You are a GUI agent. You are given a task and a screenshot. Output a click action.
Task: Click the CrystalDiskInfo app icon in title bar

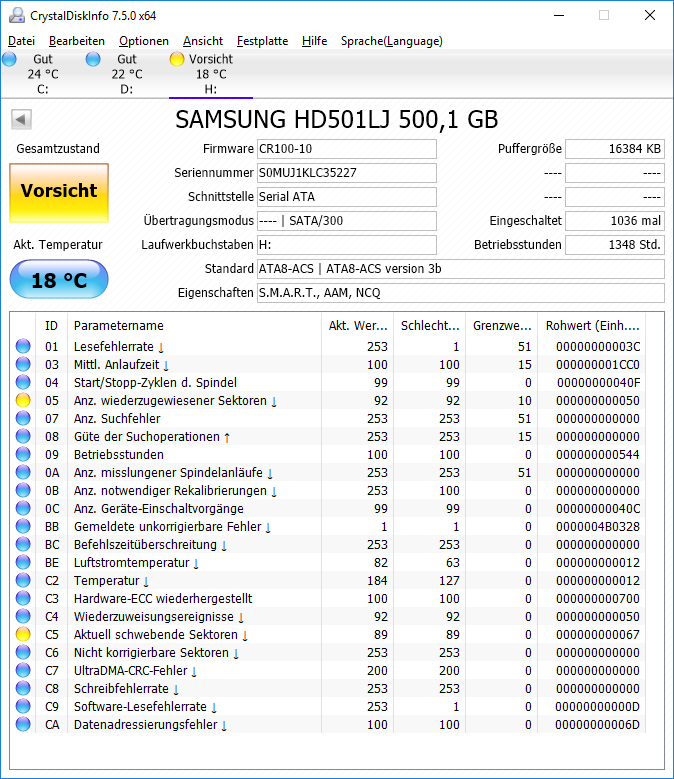(17, 15)
